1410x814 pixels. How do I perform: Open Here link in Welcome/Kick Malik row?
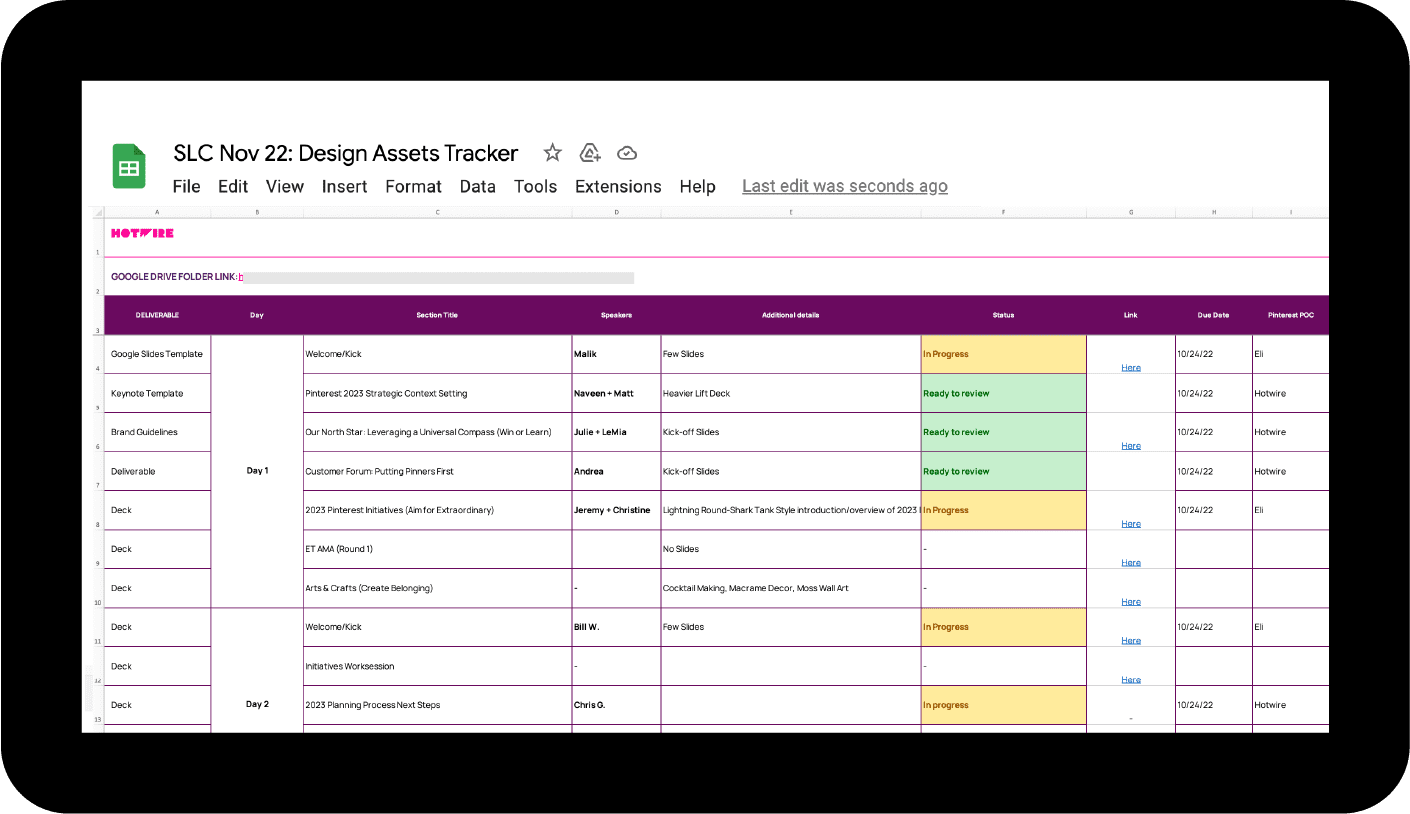pyautogui.click(x=1131, y=367)
